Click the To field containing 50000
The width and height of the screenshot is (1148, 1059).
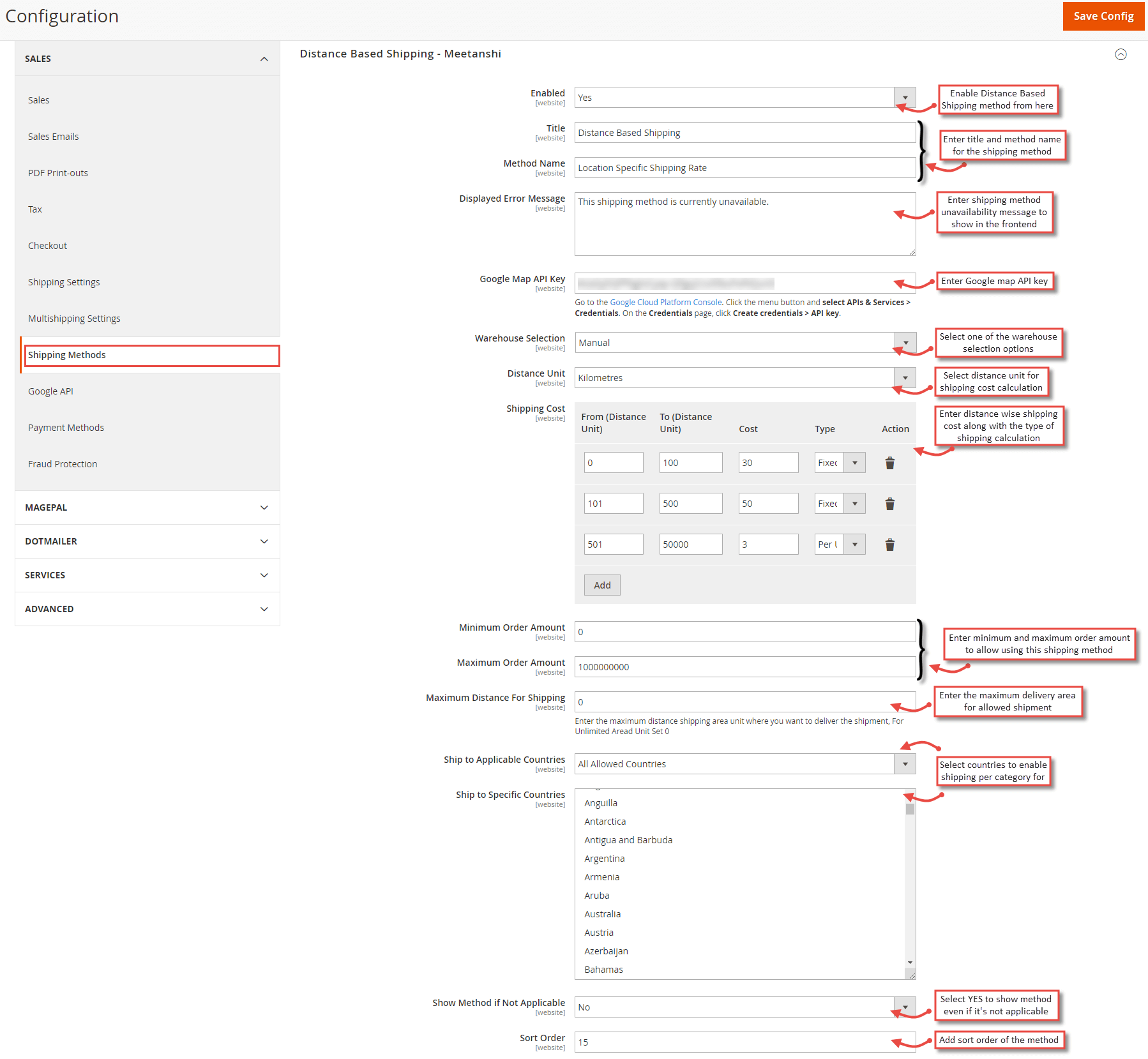click(691, 545)
